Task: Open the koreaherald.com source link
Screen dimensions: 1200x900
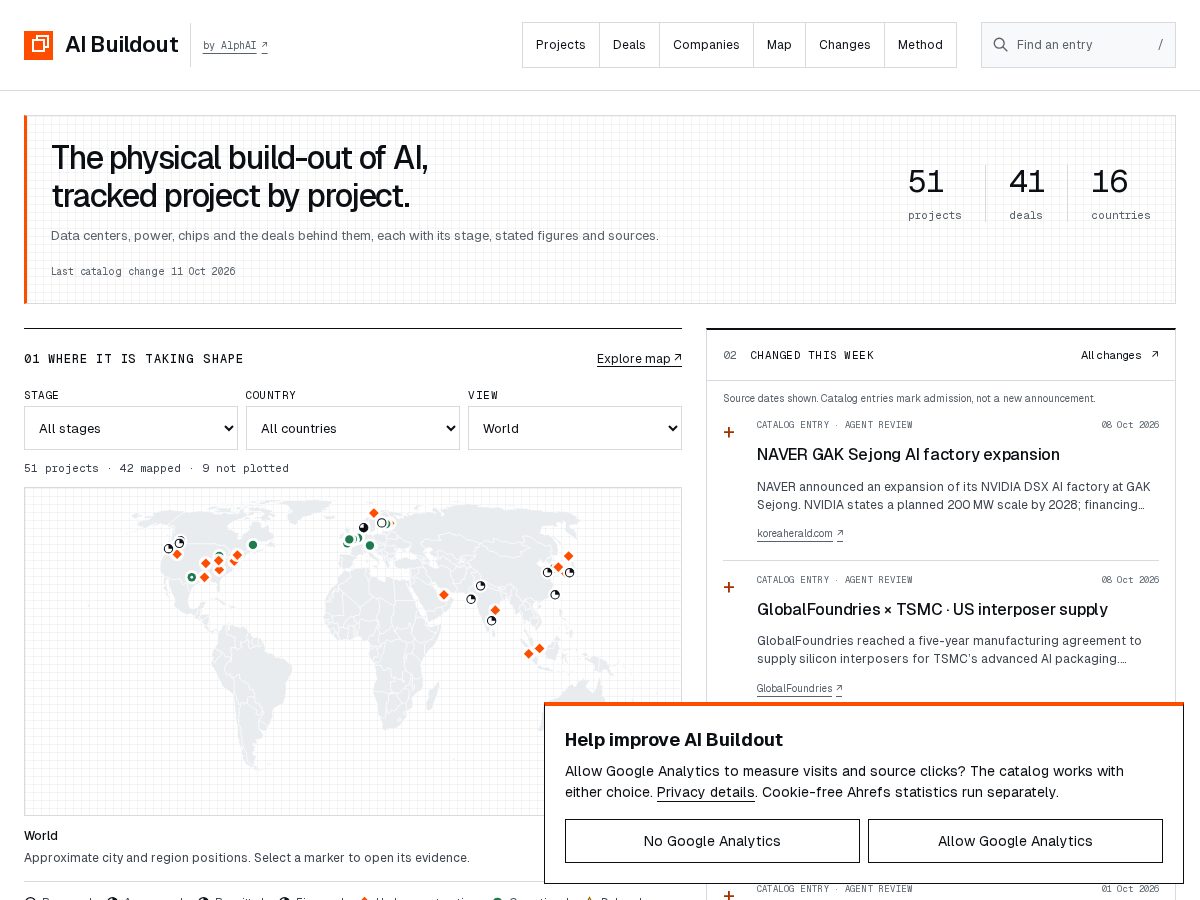Action: (800, 534)
